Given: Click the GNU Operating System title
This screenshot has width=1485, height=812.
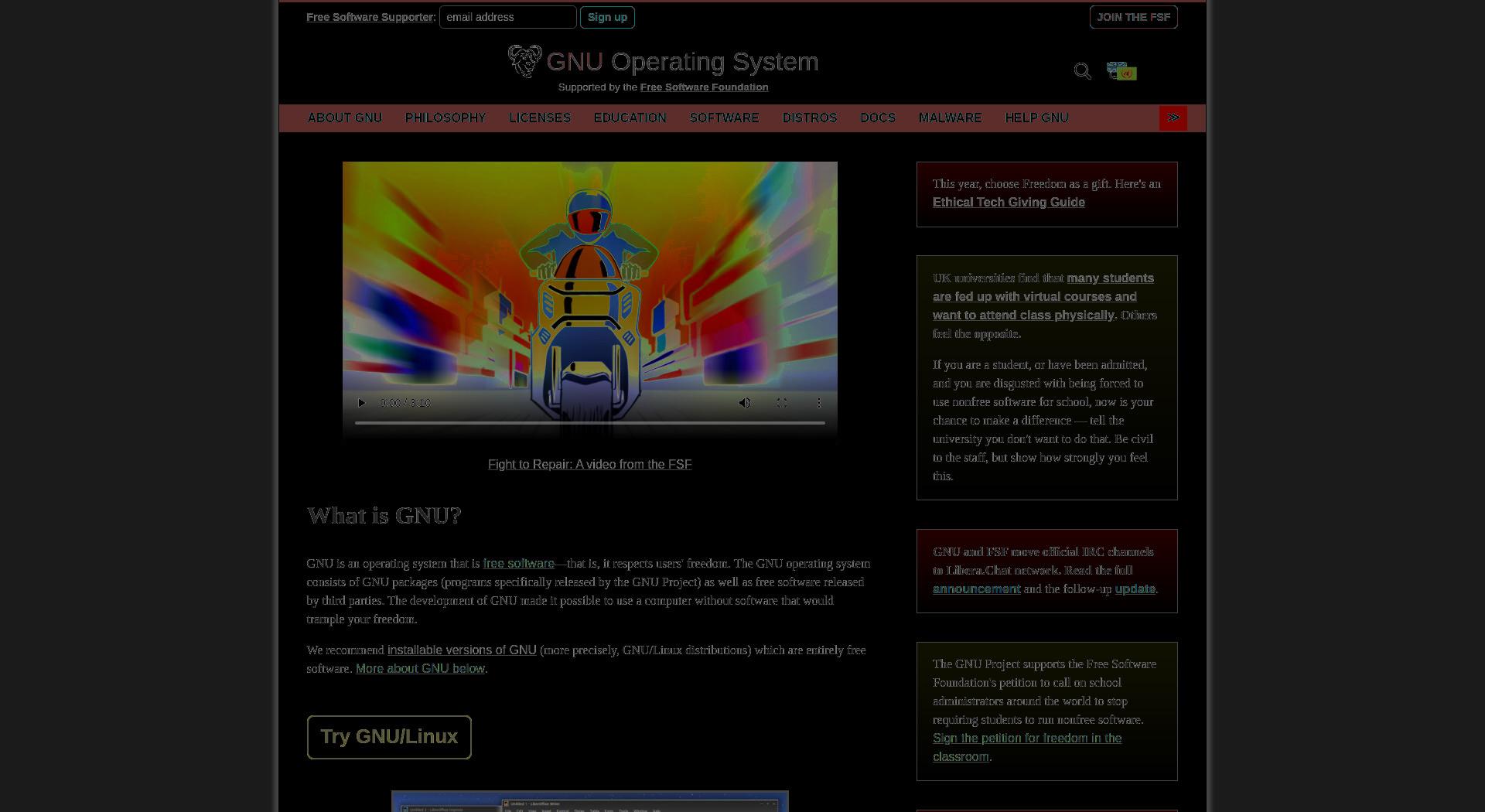Looking at the screenshot, I should 682,62.
